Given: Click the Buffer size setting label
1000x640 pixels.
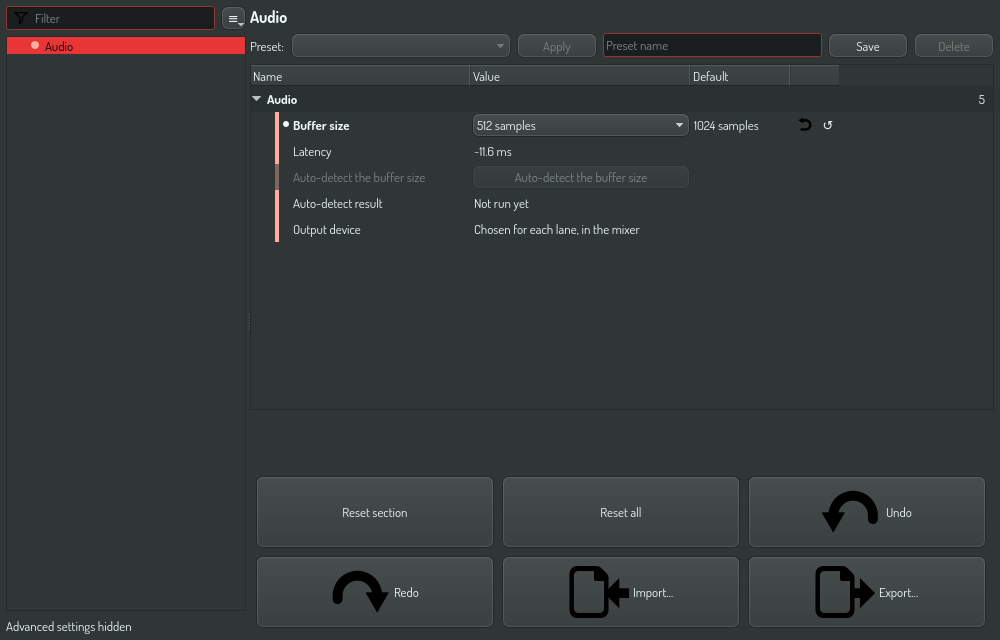Looking at the screenshot, I should (x=321, y=126).
